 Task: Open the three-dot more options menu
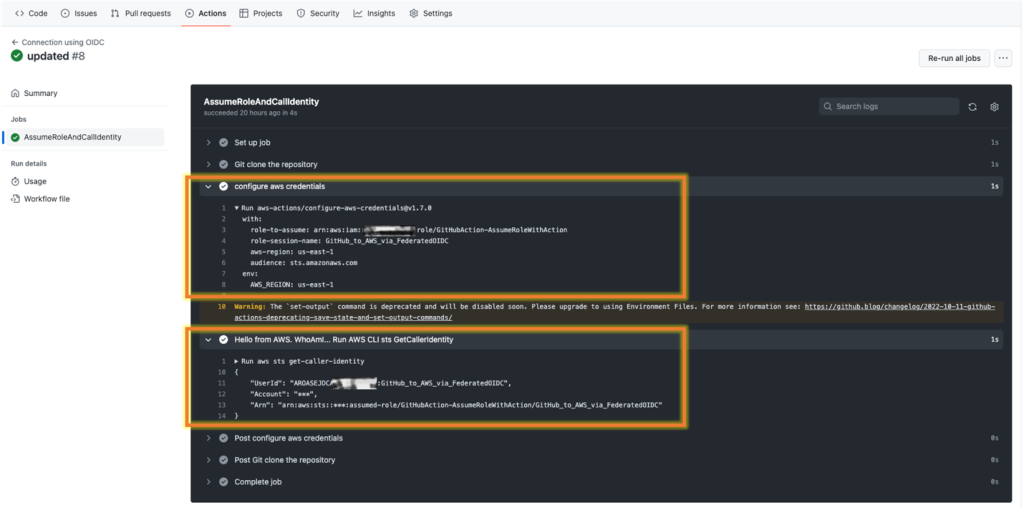pos(1003,58)
